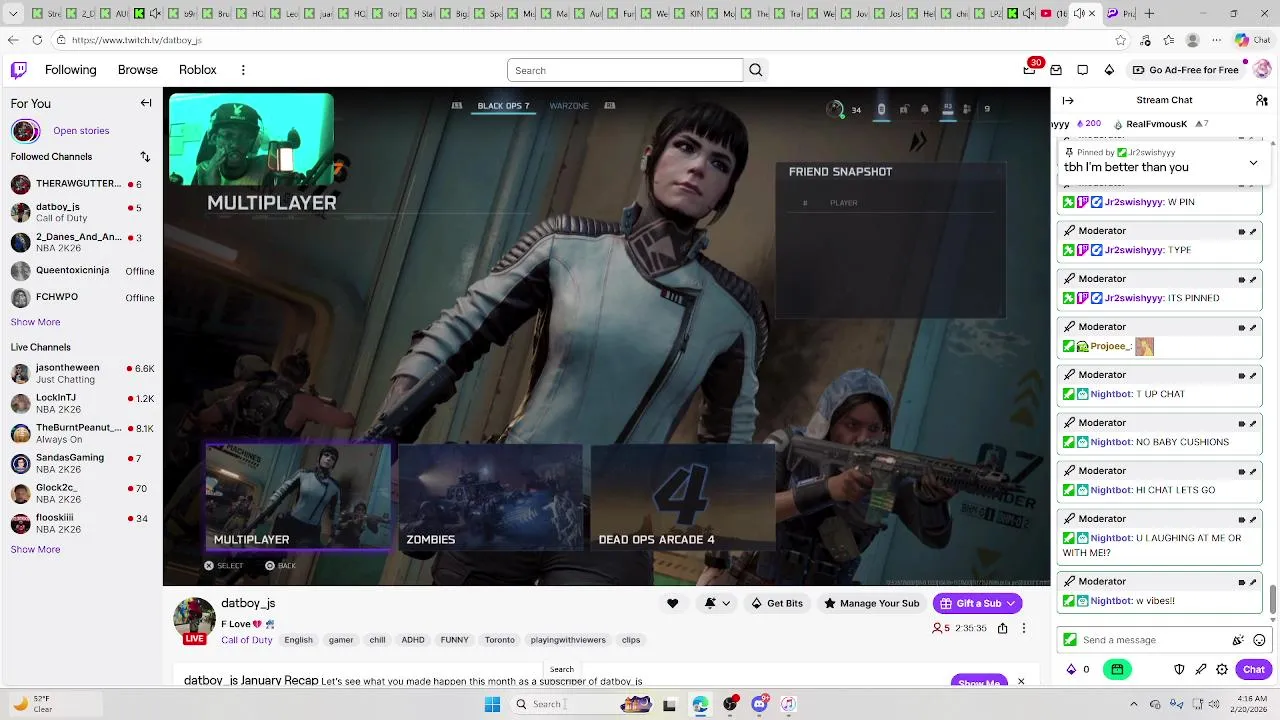Click the Get Bits diamond icon in top bar
The width and height of the screenshot is (1280, 720).
coord(1109,70)
